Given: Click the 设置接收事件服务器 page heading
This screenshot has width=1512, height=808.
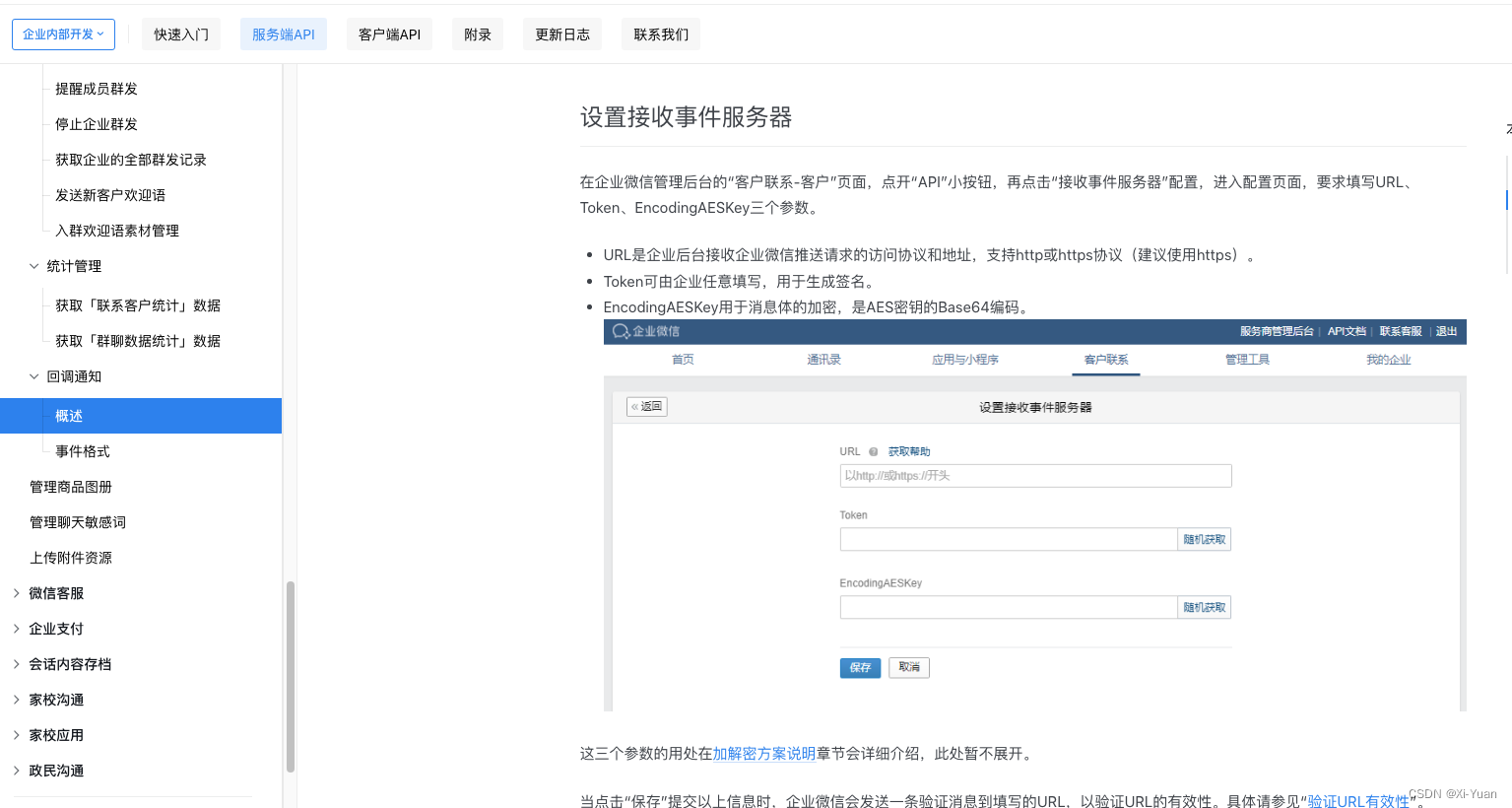Looking at the screenshot, I should [686, 117].
